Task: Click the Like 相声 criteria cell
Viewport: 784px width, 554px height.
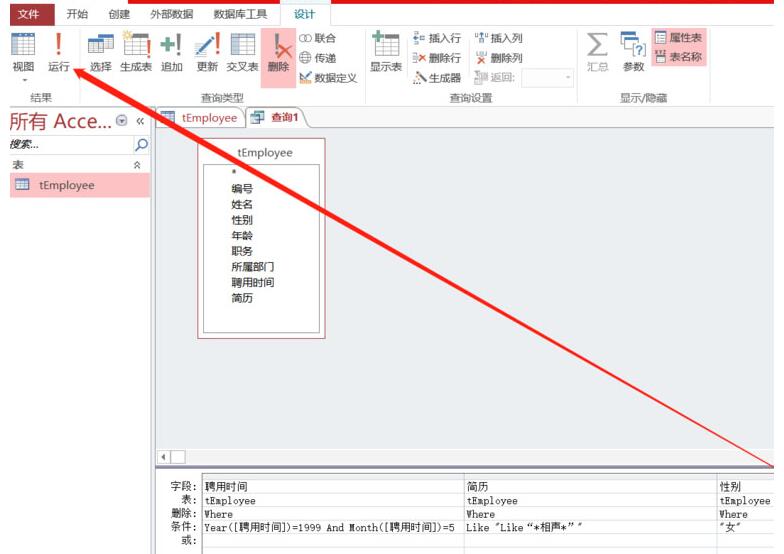Action: coord(590,527)
